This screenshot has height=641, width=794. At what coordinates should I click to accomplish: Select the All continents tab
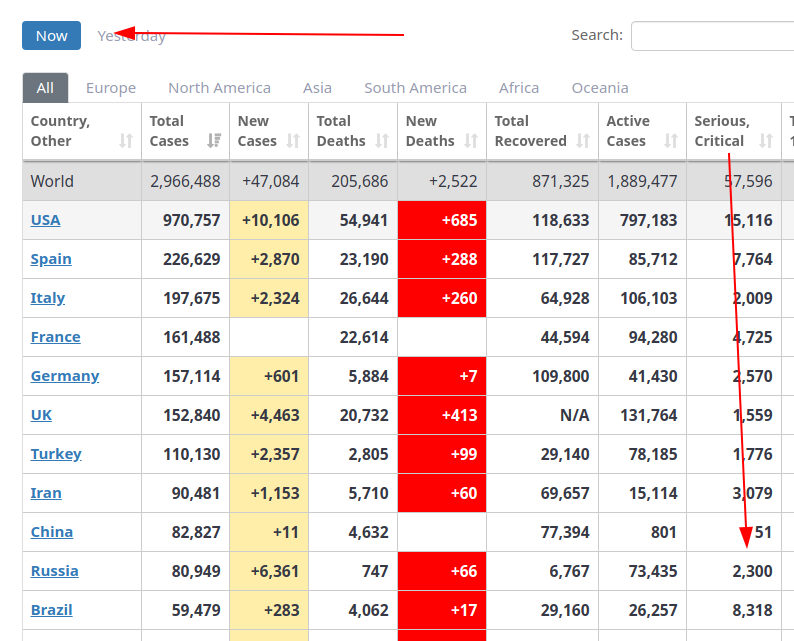click(x=45, y=88)
